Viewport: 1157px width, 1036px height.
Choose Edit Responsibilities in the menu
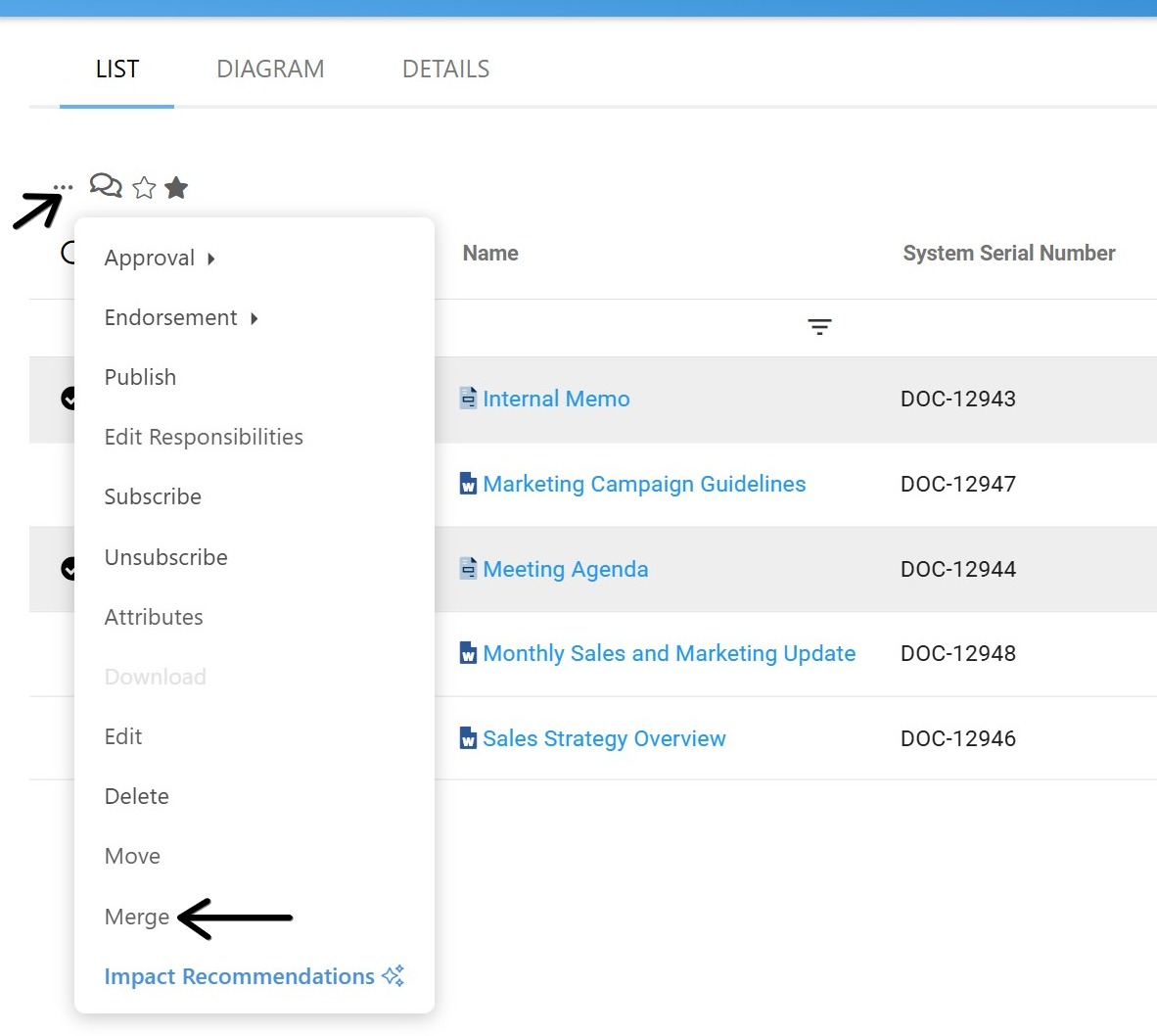(x=204, y=438)
